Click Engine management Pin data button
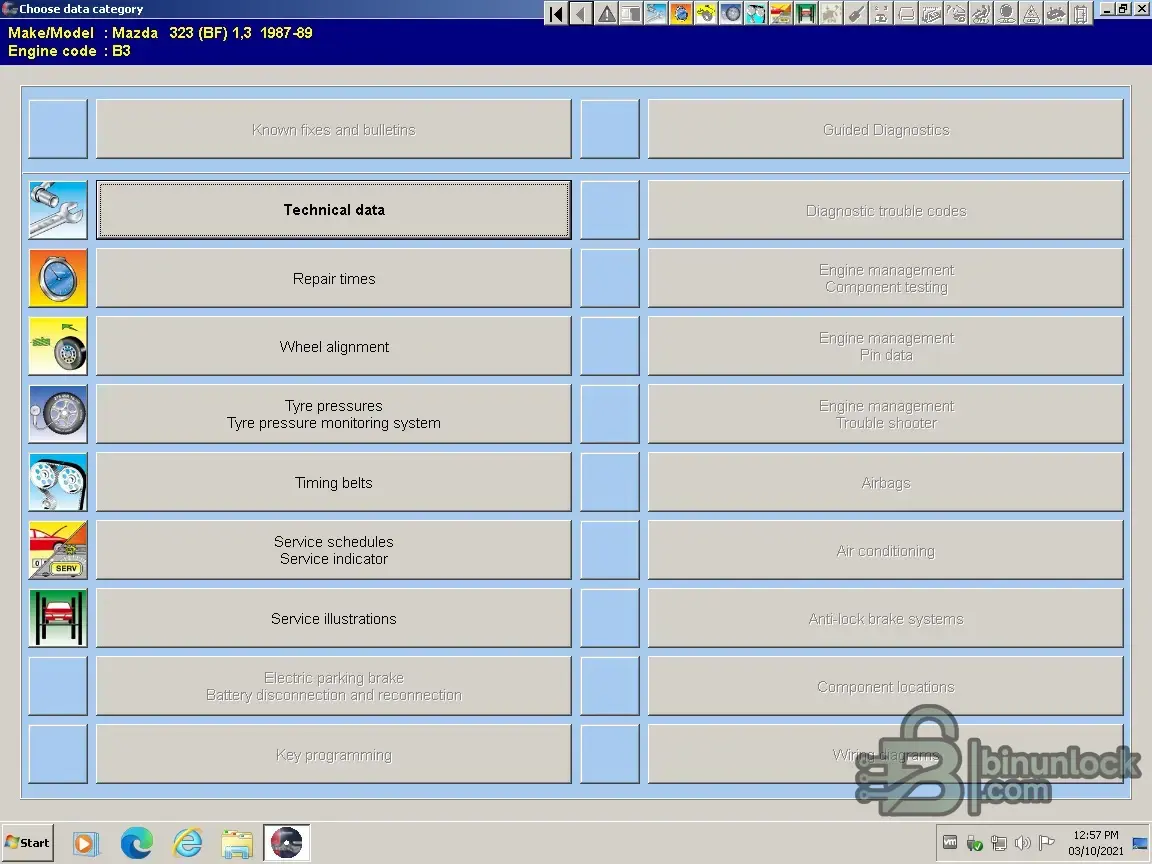Image resolution: width=1152 pixels, height=864 pixels. click(x=885, y=346)
